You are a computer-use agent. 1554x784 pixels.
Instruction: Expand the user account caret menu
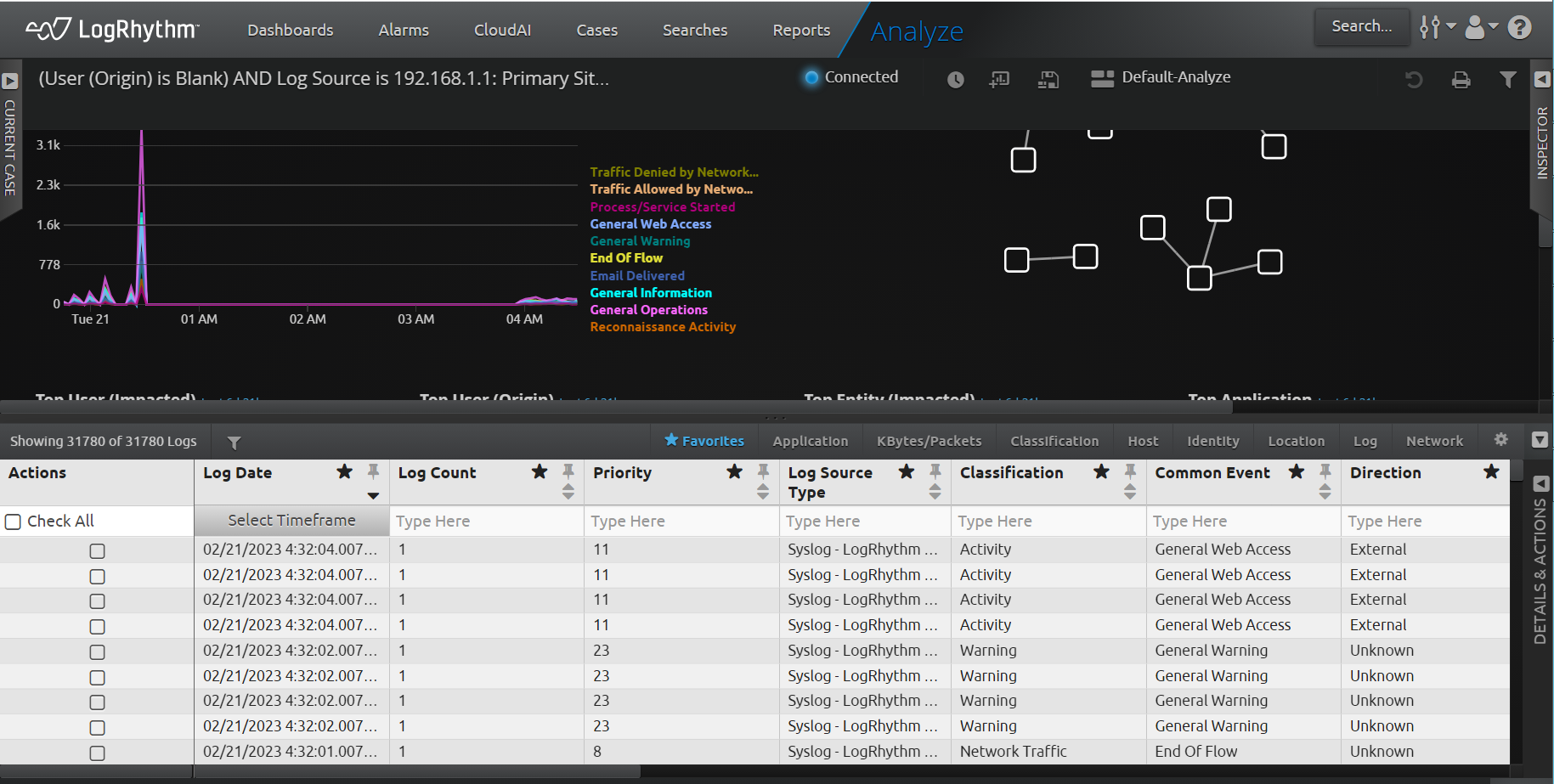pos(1493,28)
